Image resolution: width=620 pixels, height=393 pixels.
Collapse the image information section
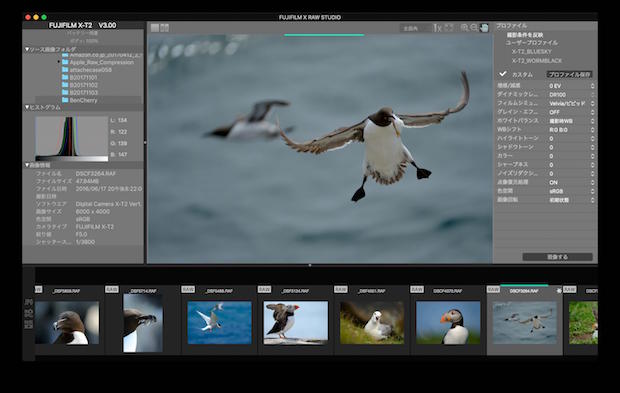coord(27,165)
